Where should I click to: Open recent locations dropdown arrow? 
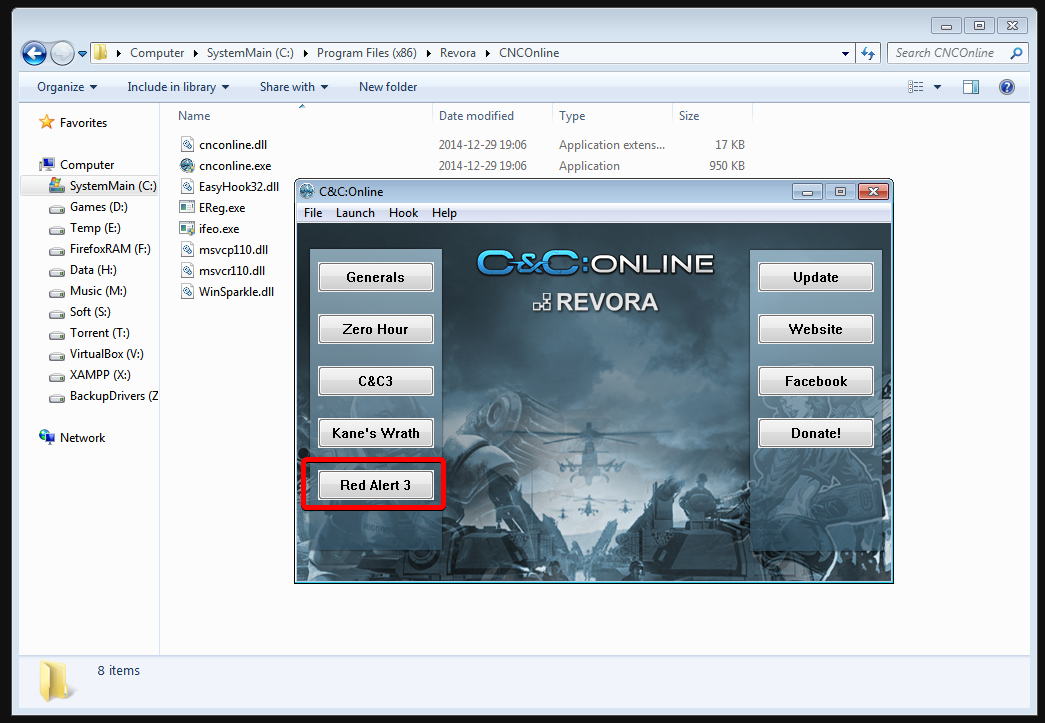[x=83, y=54]
